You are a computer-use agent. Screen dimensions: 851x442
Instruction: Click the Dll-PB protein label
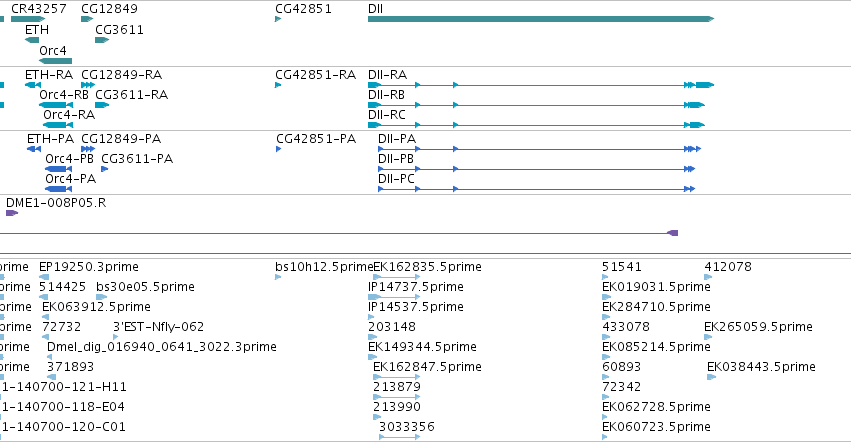pos(396,159)
